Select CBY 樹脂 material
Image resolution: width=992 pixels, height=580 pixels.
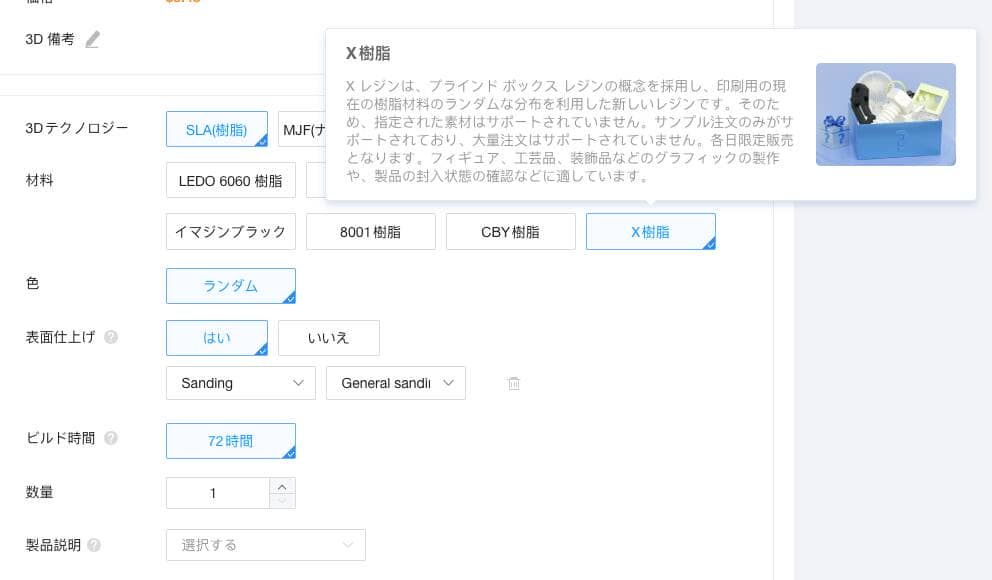510,232
